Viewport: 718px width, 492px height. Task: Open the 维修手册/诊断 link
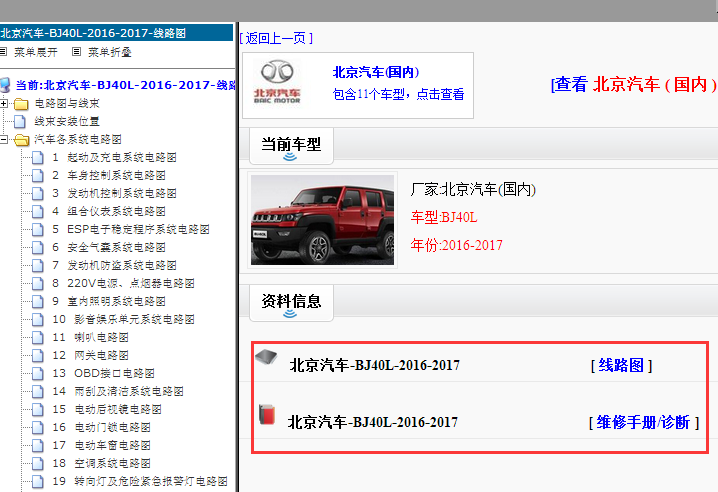(x=643, y=422)
